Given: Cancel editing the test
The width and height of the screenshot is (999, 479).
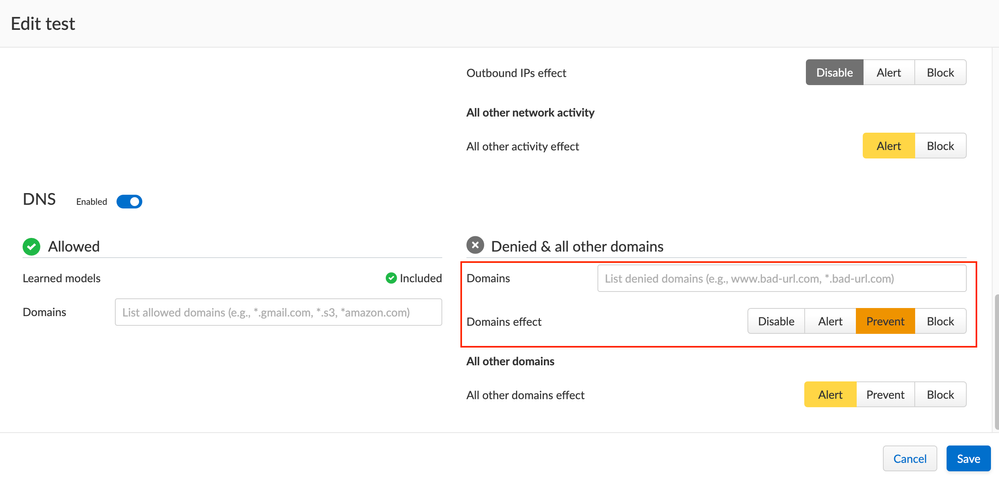Looking at the screenshot, I should 909,459.
